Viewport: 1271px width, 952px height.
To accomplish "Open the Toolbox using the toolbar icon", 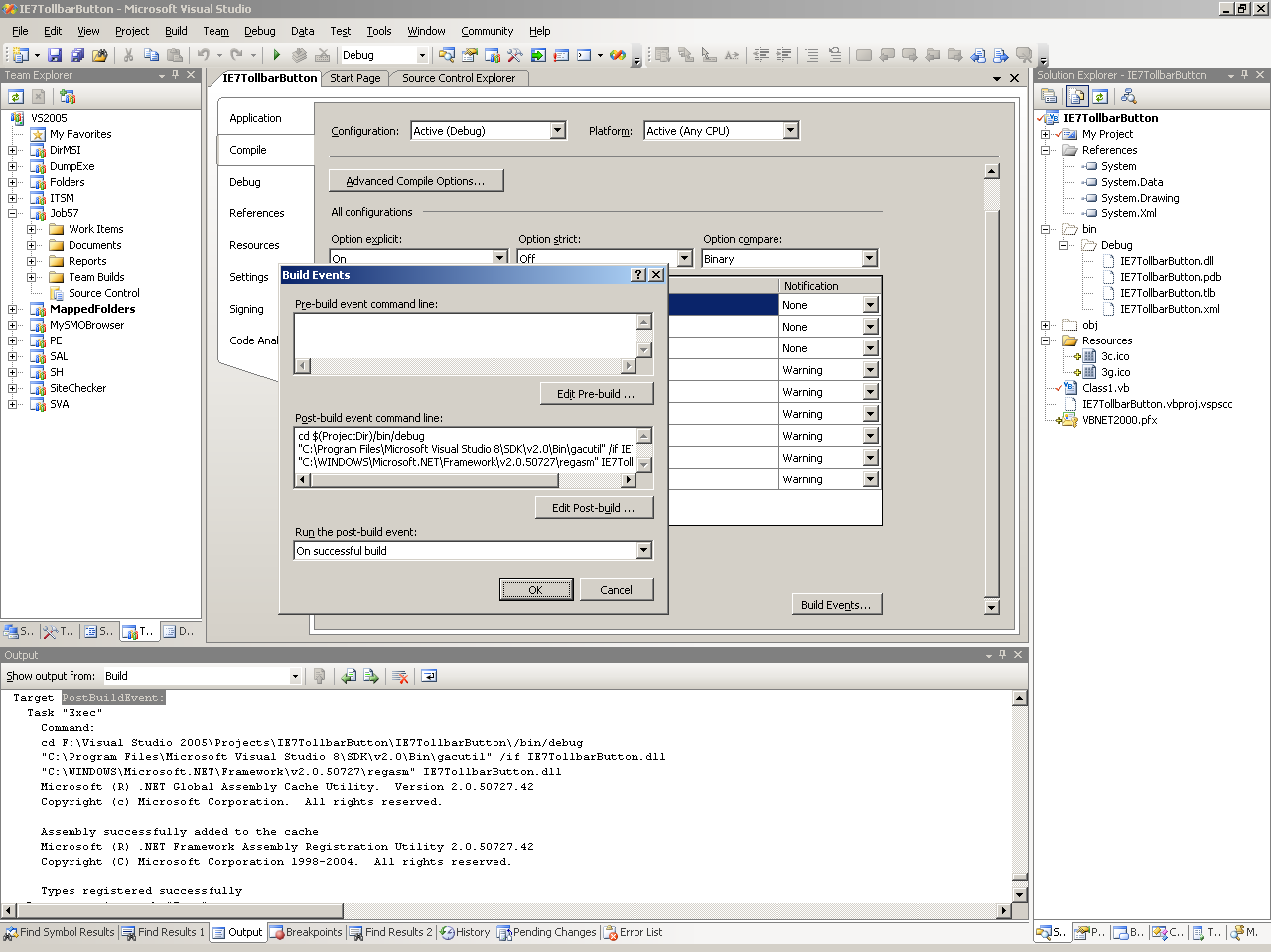I will 515,55.
